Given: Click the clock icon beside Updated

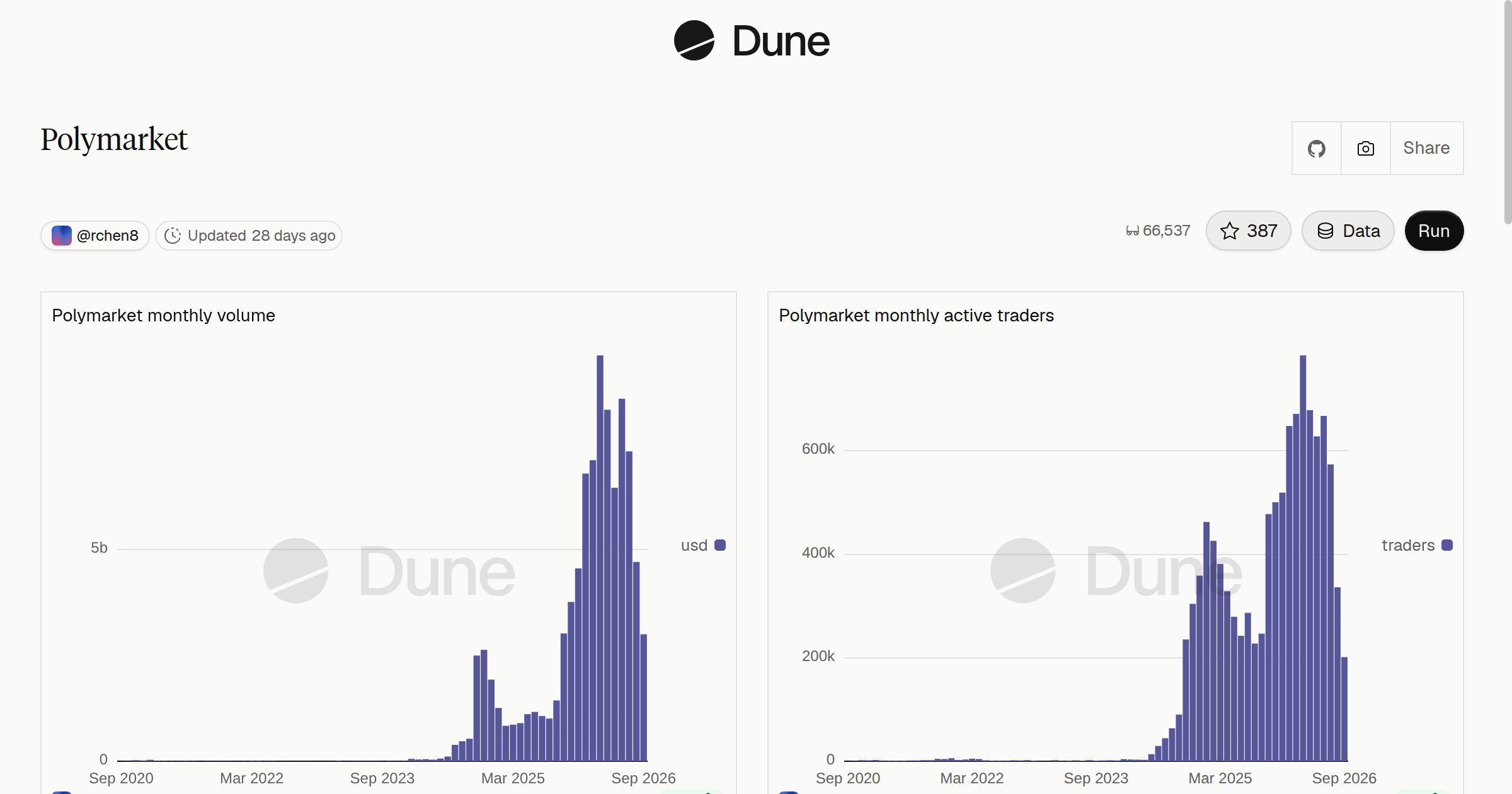Looking at the screenshot, I should click(x=172, y=236).
